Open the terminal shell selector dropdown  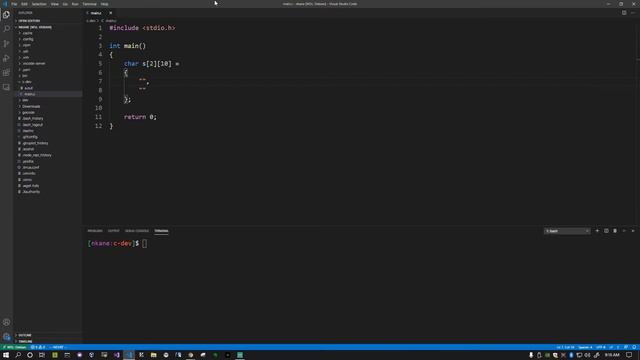(567, 231)
